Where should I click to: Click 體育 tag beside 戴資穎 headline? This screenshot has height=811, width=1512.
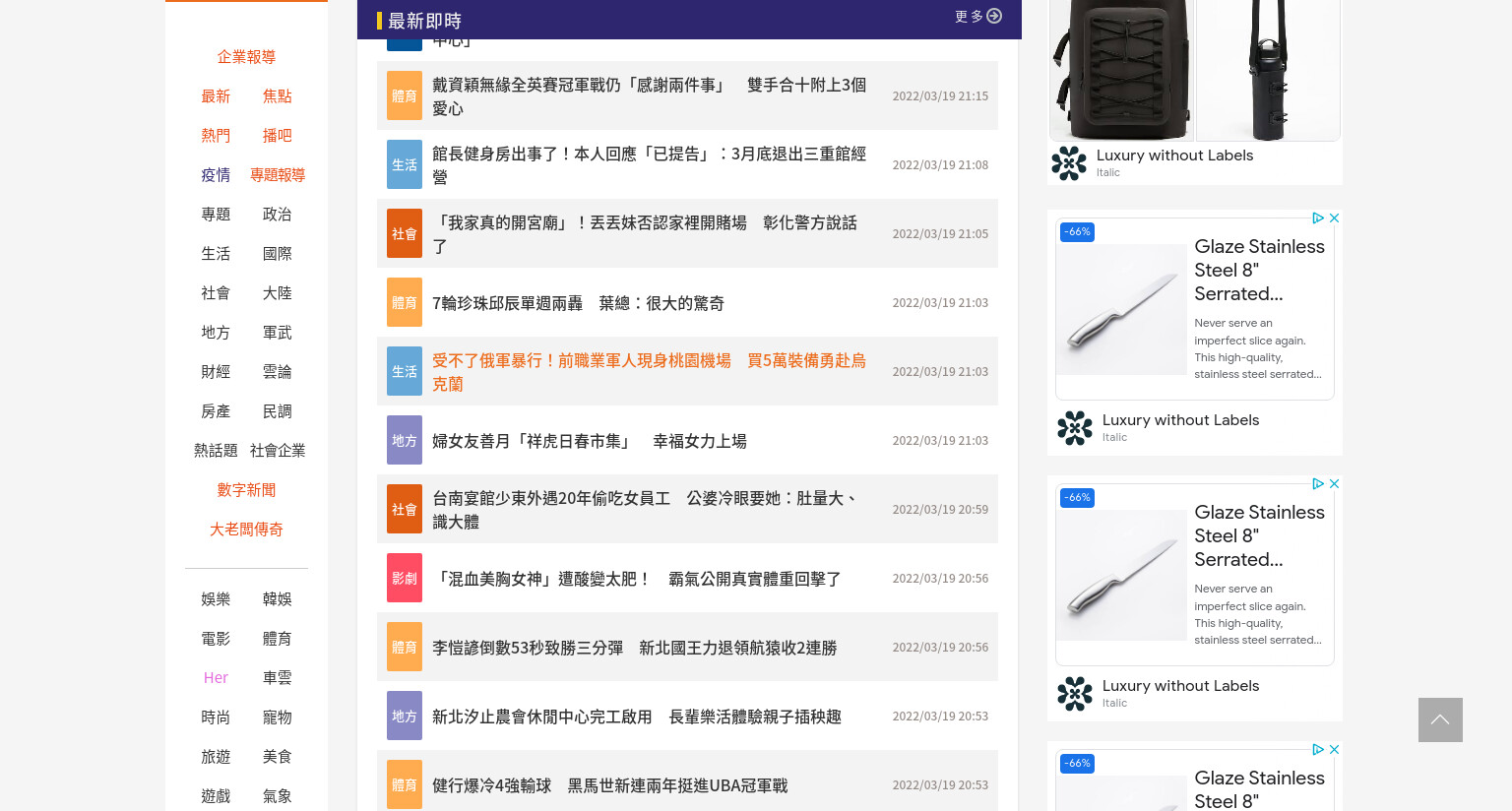(405, 95)
